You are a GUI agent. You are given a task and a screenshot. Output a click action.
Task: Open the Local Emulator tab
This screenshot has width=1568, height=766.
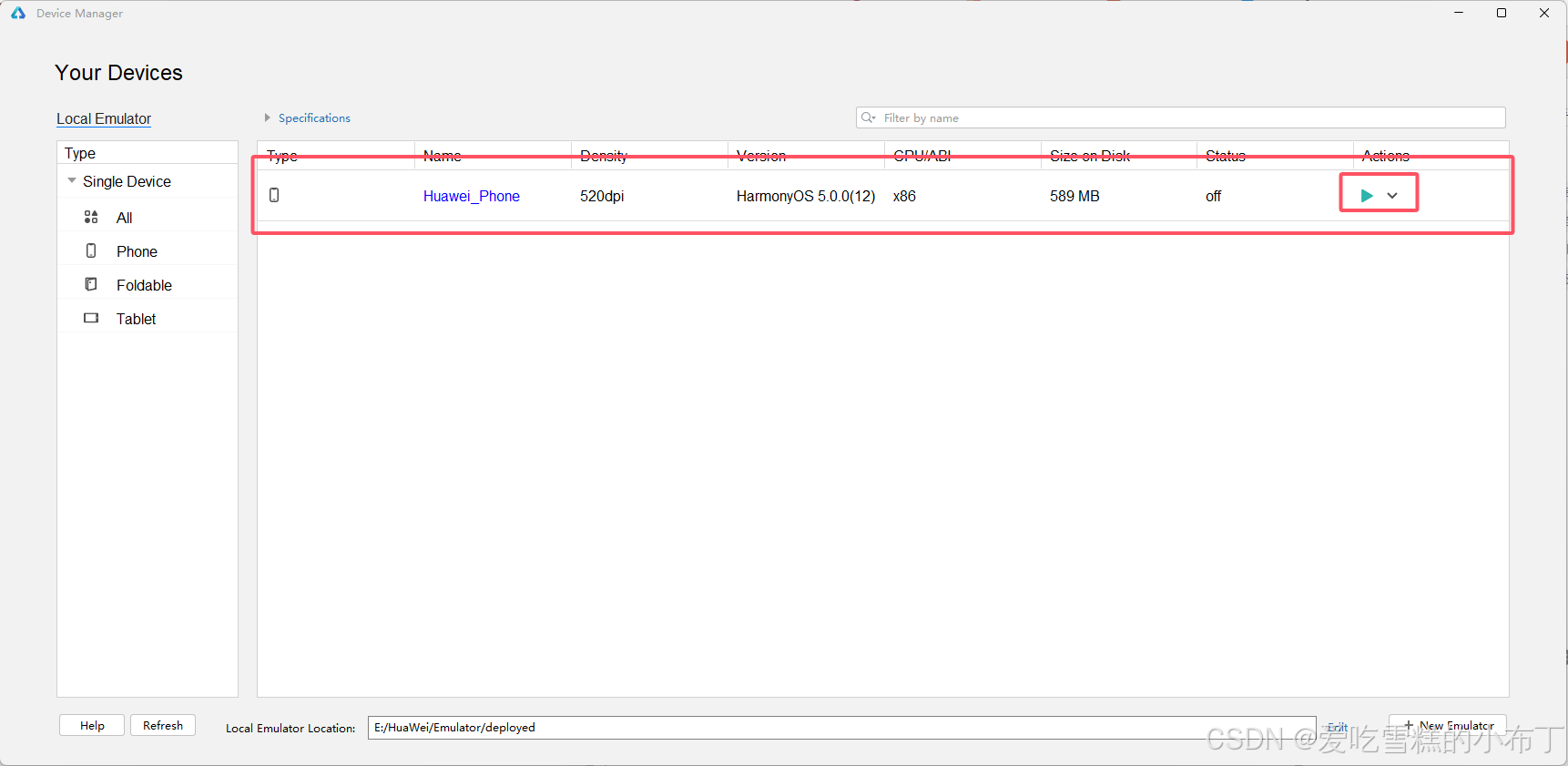pyautogui.click(x=104, y=118)
